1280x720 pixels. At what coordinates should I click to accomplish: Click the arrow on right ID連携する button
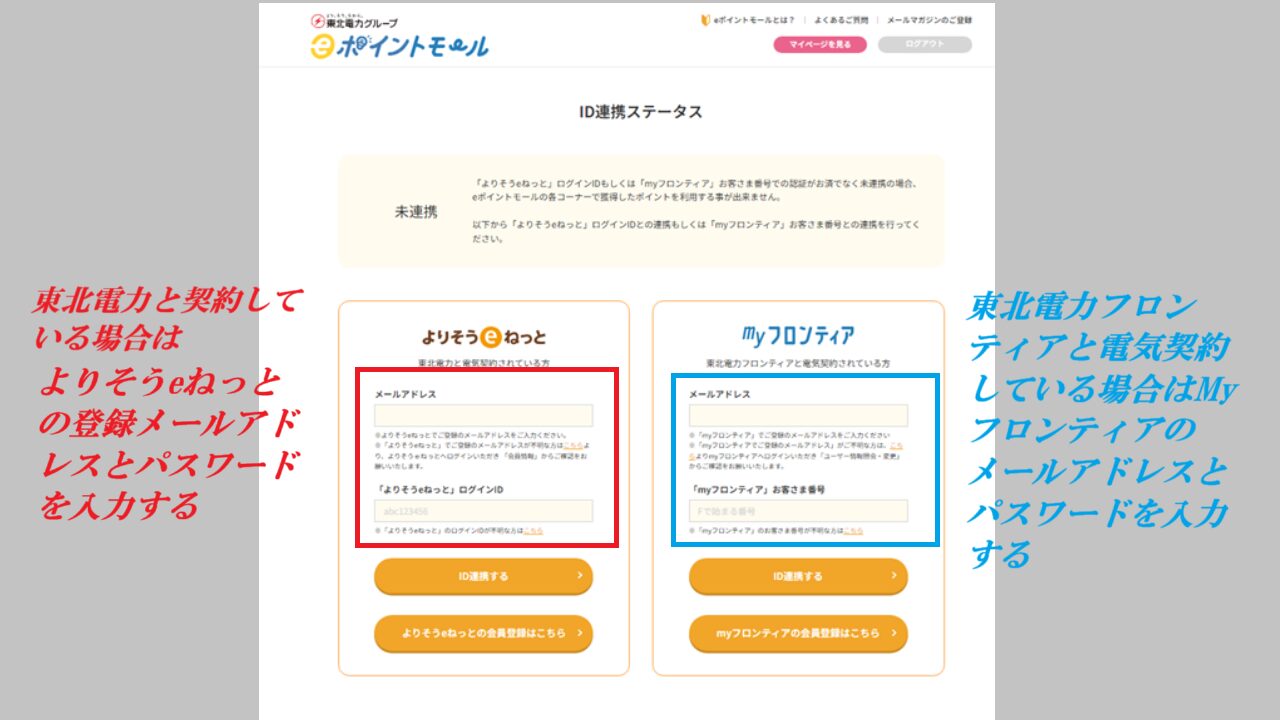tap(894, 576)
